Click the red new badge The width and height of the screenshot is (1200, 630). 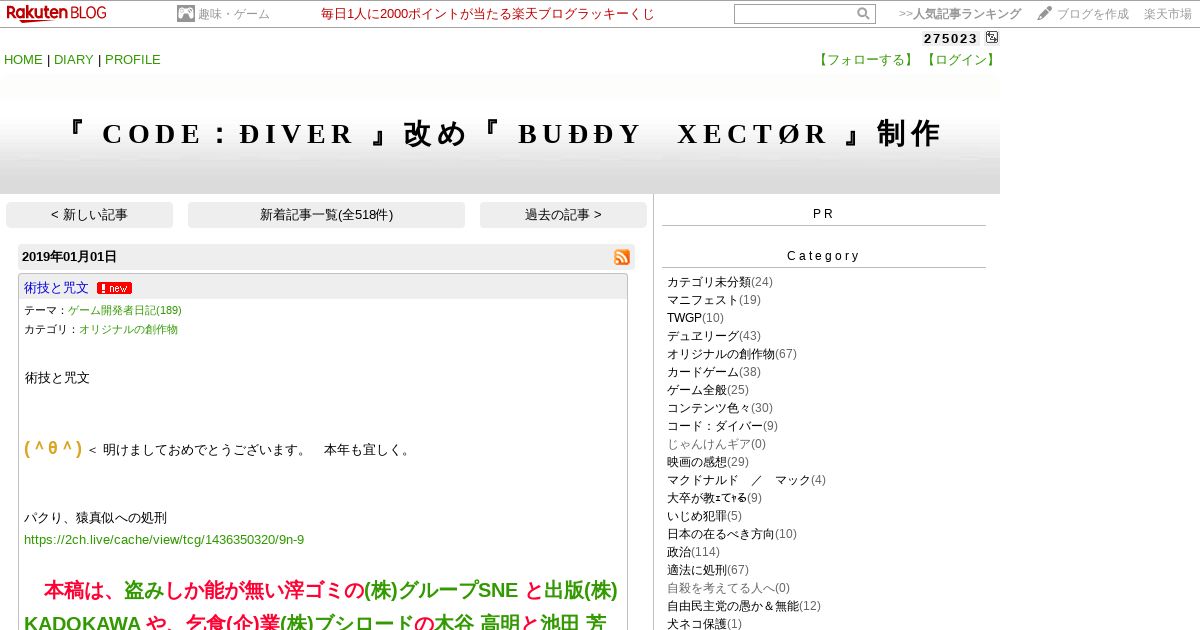point(114,288)
